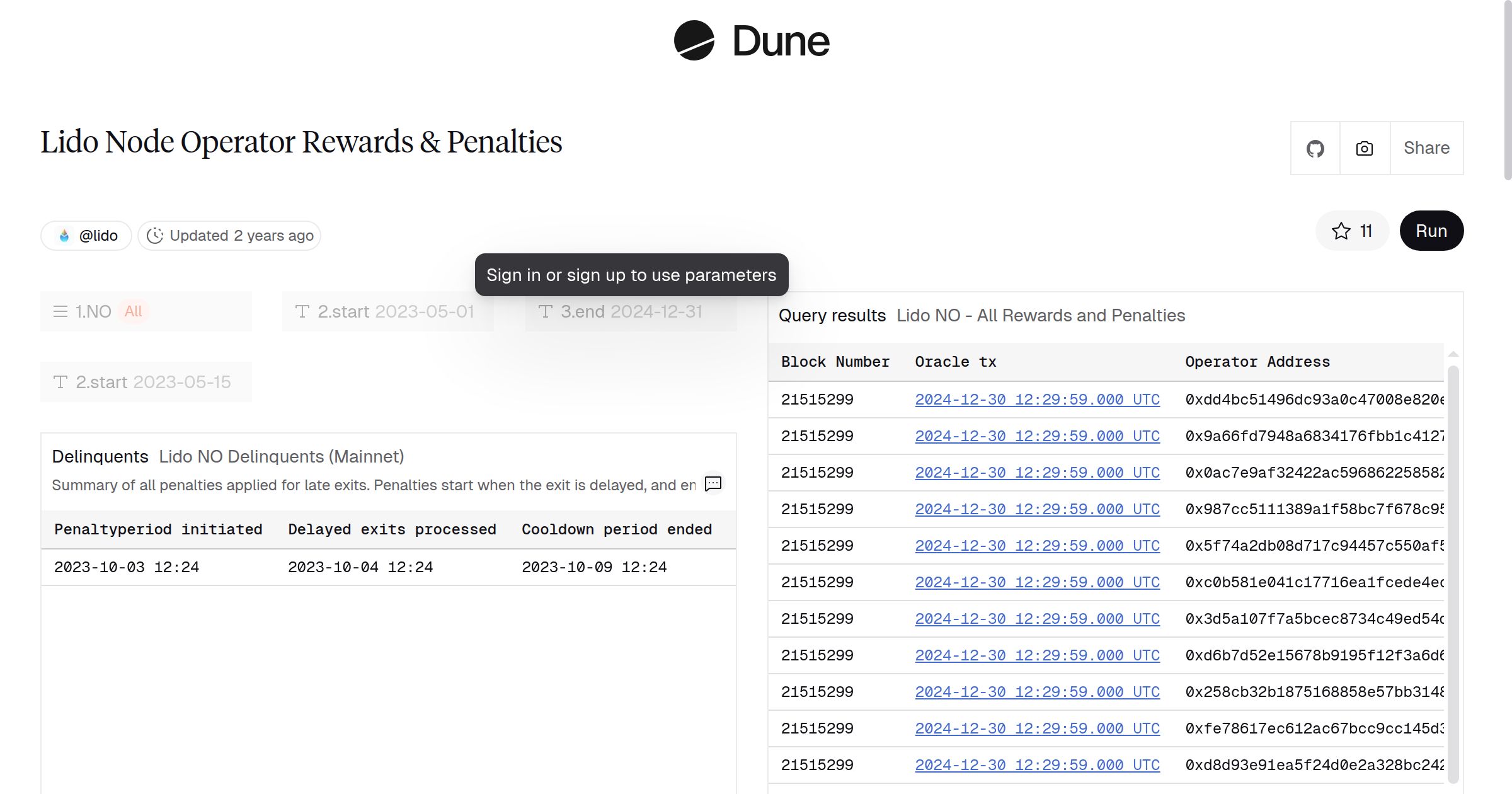Click the lido droplet avatar icon

(64, 236)
